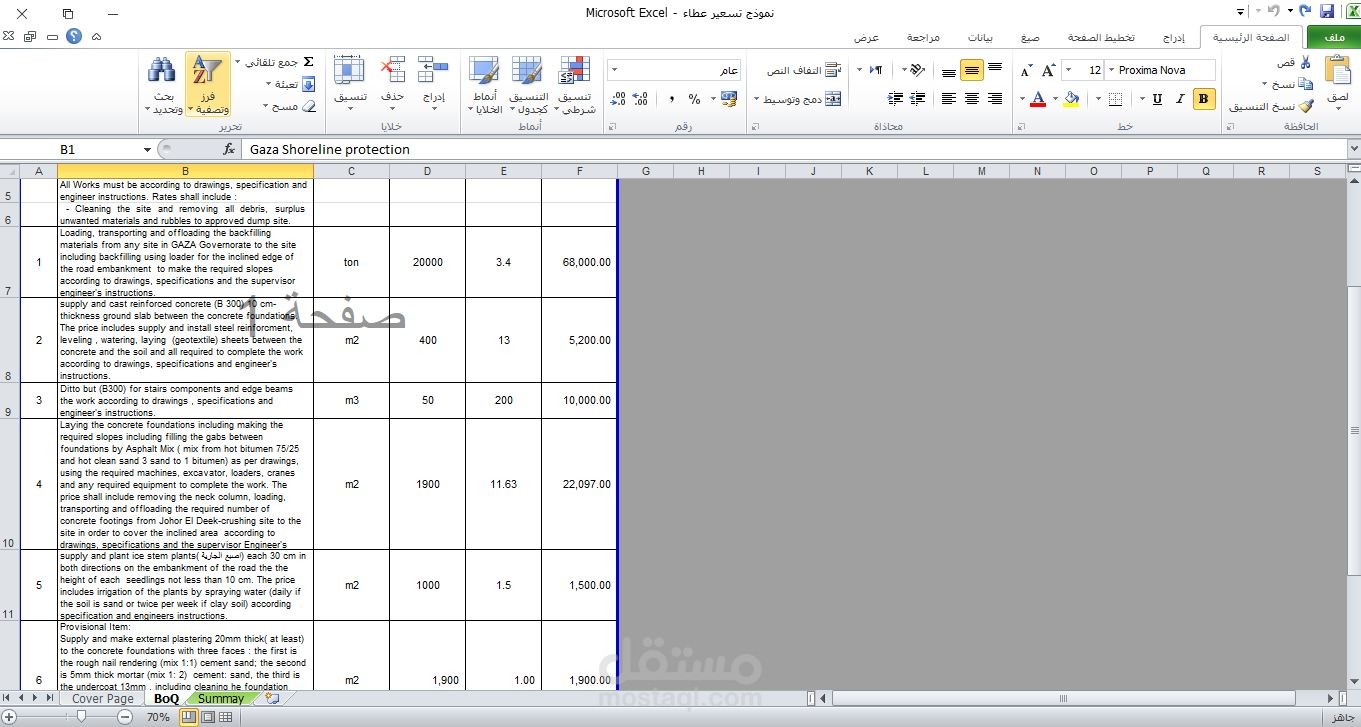The height and width of the screenshot is (727, 1361).
Task: Open the Excel Help question mark
Action: [74, 36]
